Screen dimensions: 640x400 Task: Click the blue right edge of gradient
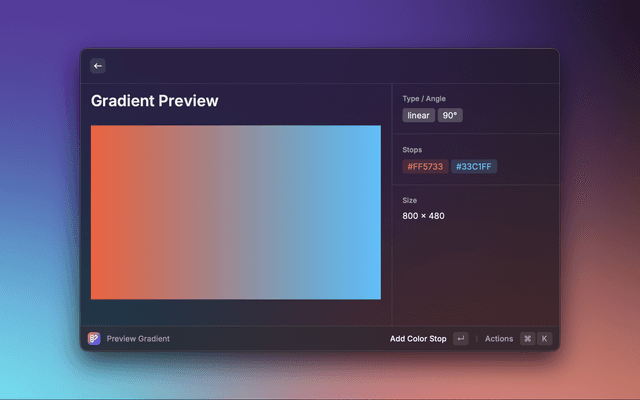374,212
